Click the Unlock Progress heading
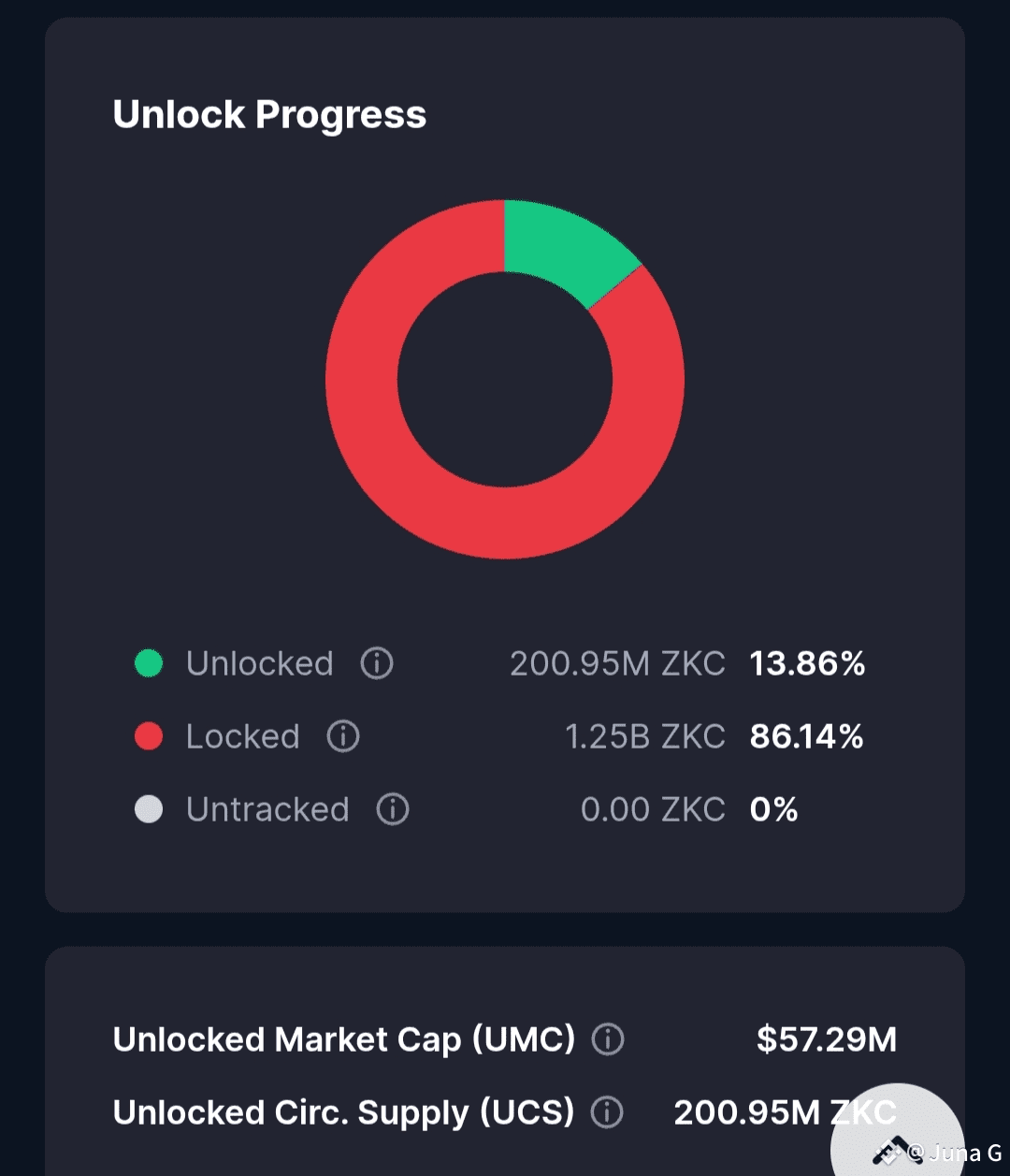Viewport: 1010px width, 1176px height. [x=269, y=115]
